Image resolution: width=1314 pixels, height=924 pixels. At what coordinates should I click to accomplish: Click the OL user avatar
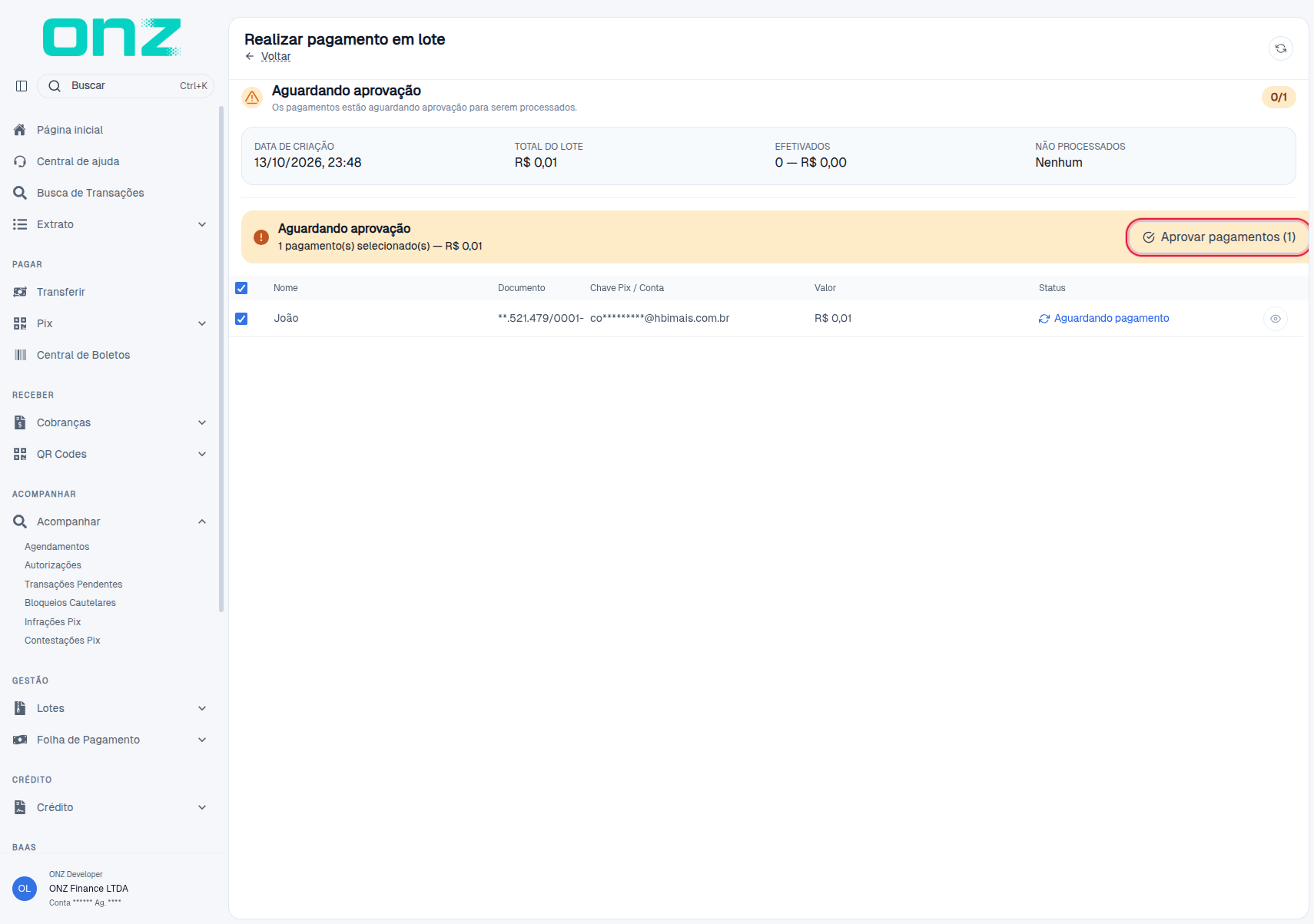point(25,889)
